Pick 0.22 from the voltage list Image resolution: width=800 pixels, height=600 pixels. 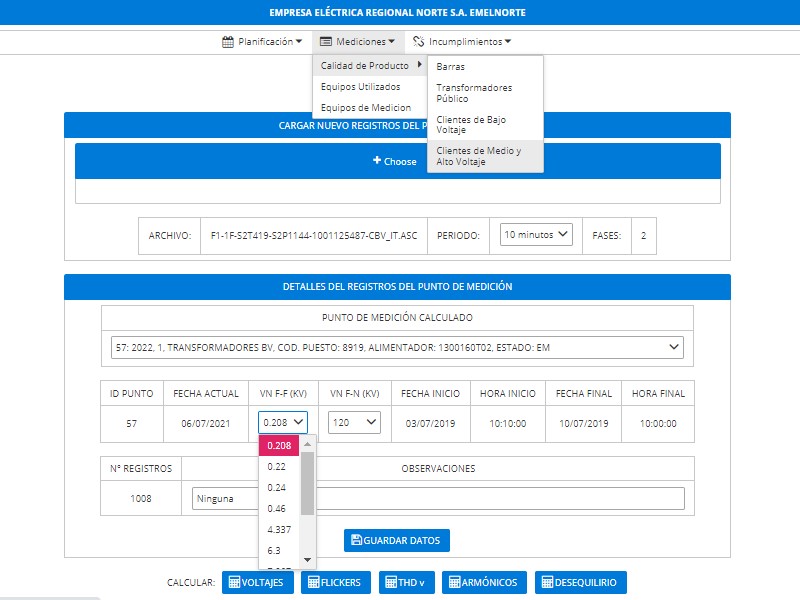[279, 467]
